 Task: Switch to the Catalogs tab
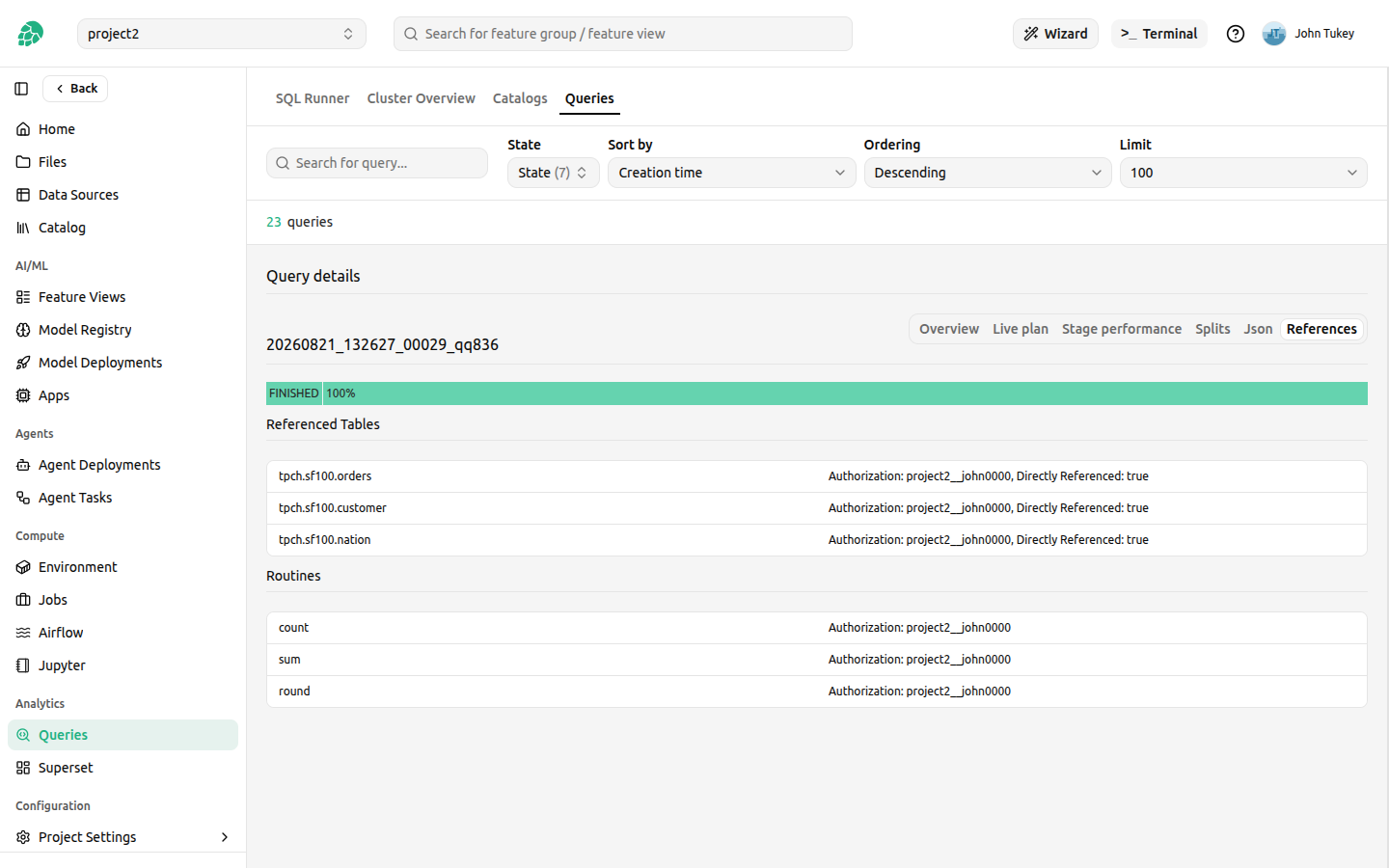click(520, 98)
